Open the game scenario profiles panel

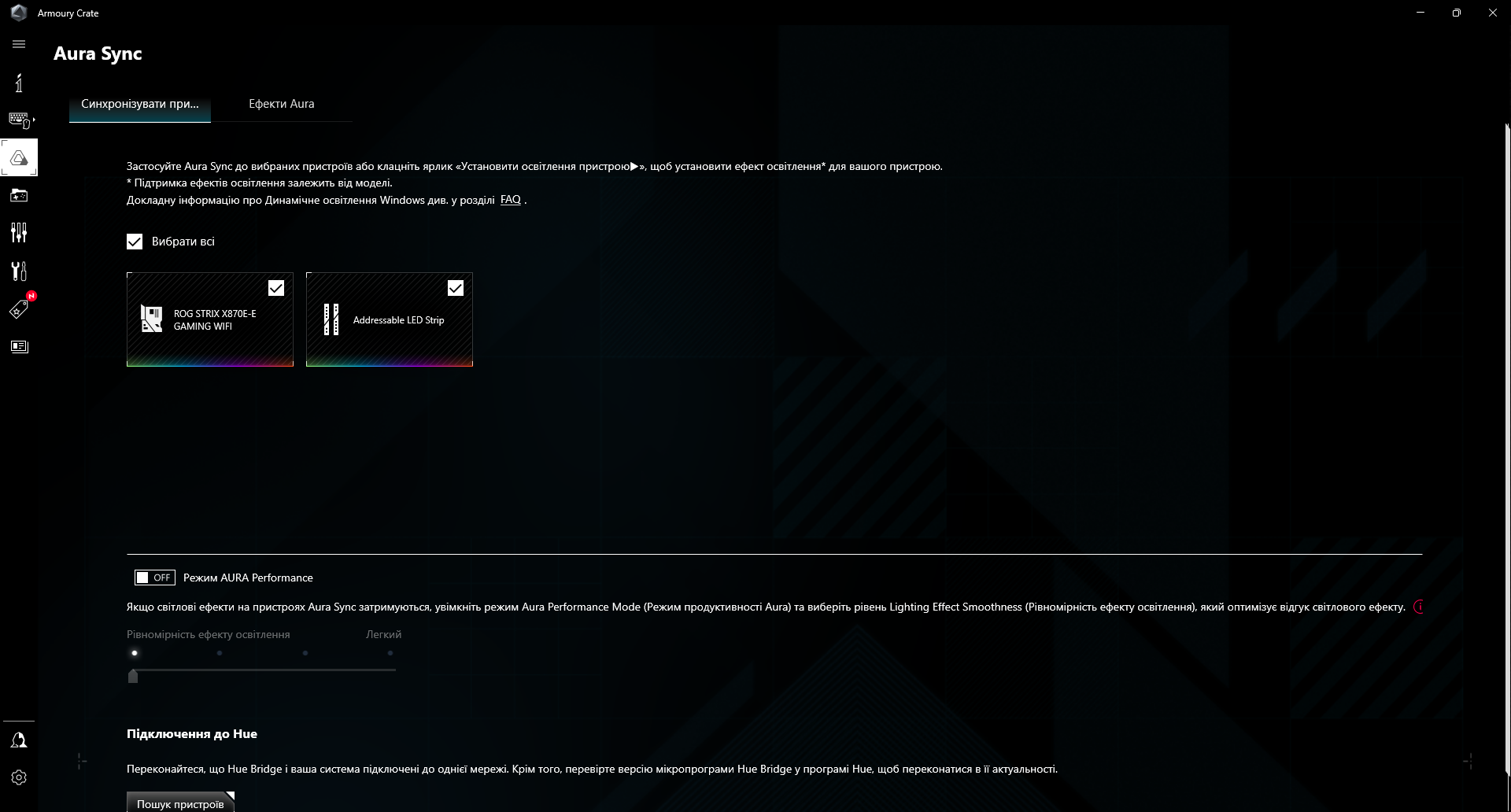coord(19,195)
